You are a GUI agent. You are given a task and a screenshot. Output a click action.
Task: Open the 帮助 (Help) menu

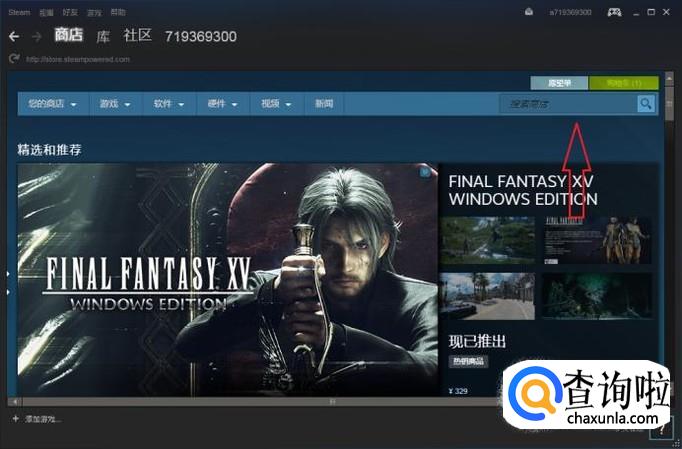click(x=118, y=12)
